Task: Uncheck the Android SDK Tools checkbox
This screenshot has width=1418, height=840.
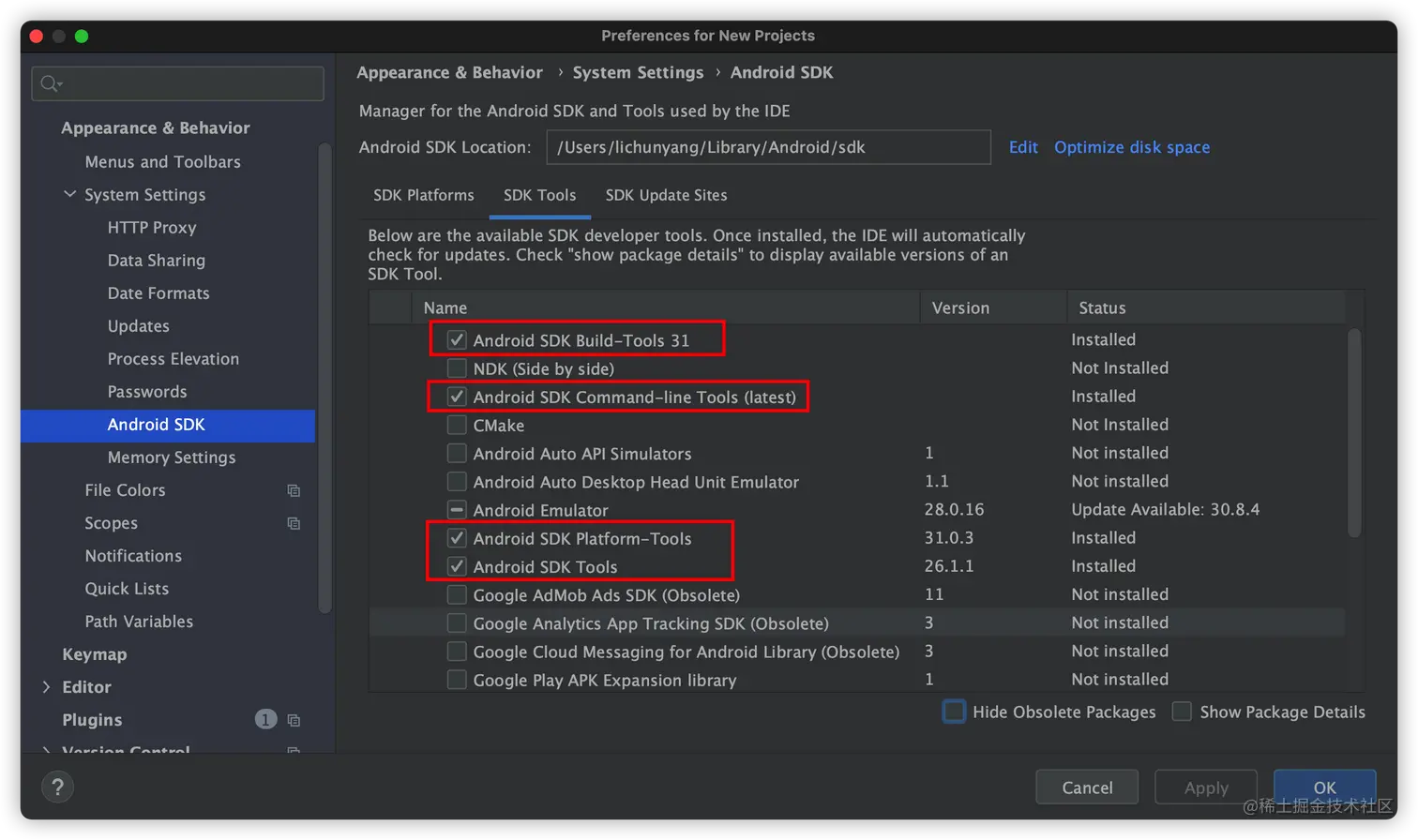Action: click(457, 566)
